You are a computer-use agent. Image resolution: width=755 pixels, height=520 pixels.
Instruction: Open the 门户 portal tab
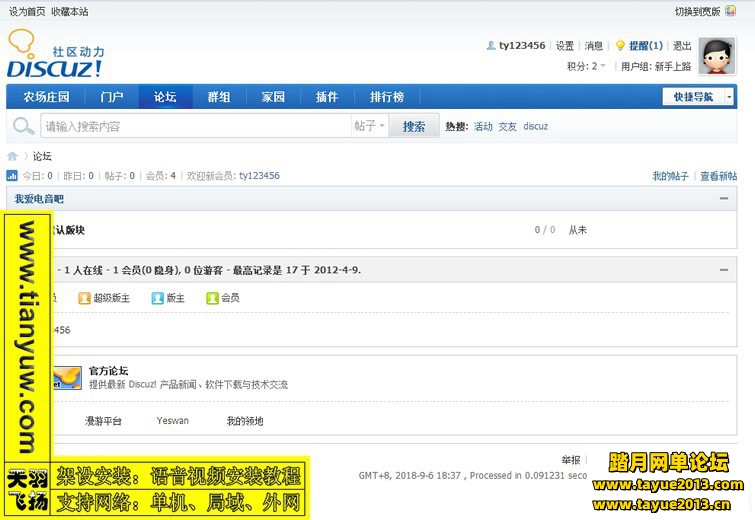coord(112,97)
